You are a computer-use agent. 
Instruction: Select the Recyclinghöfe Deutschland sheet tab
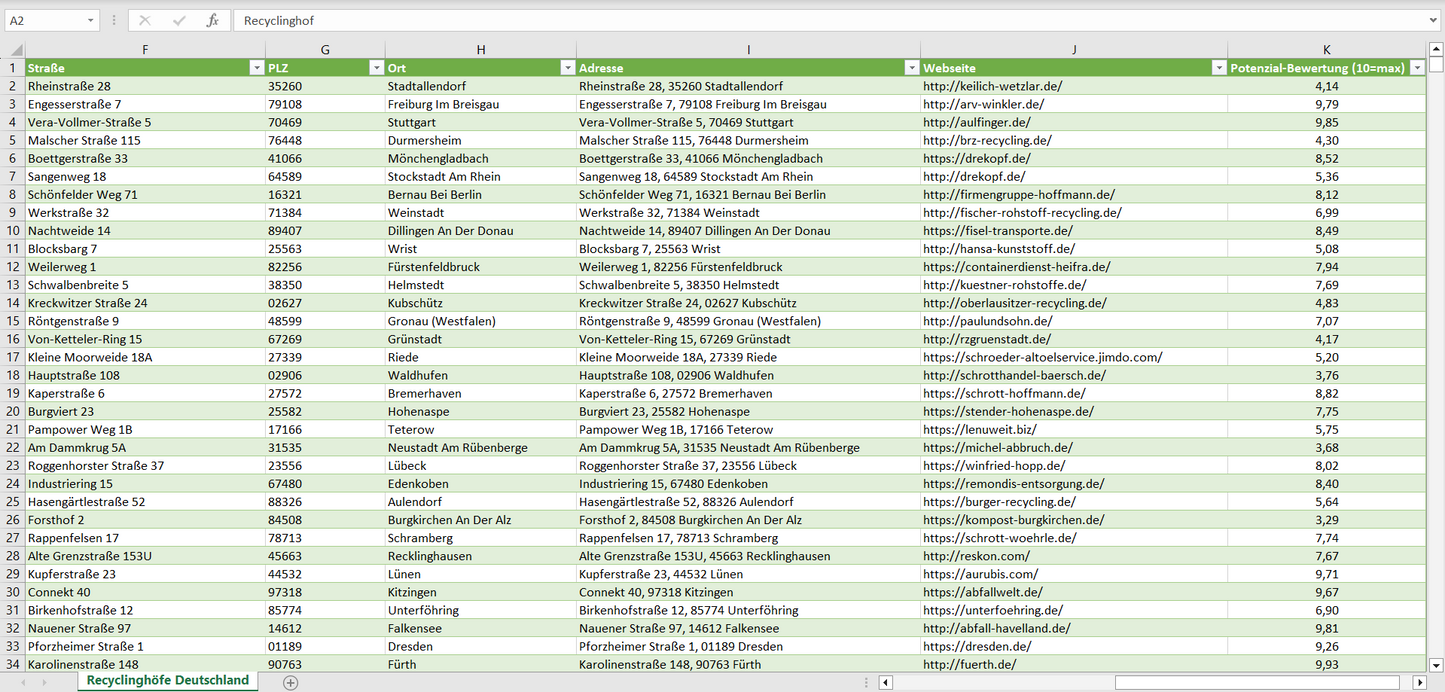coord(167,680)
